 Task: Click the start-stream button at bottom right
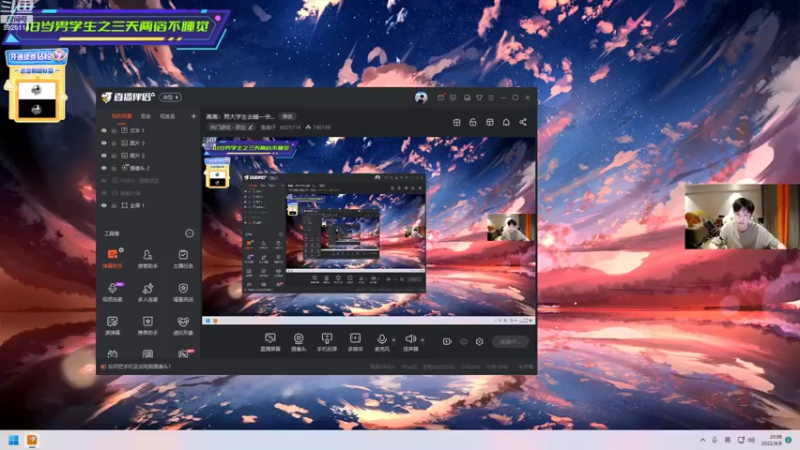[510, 341]
